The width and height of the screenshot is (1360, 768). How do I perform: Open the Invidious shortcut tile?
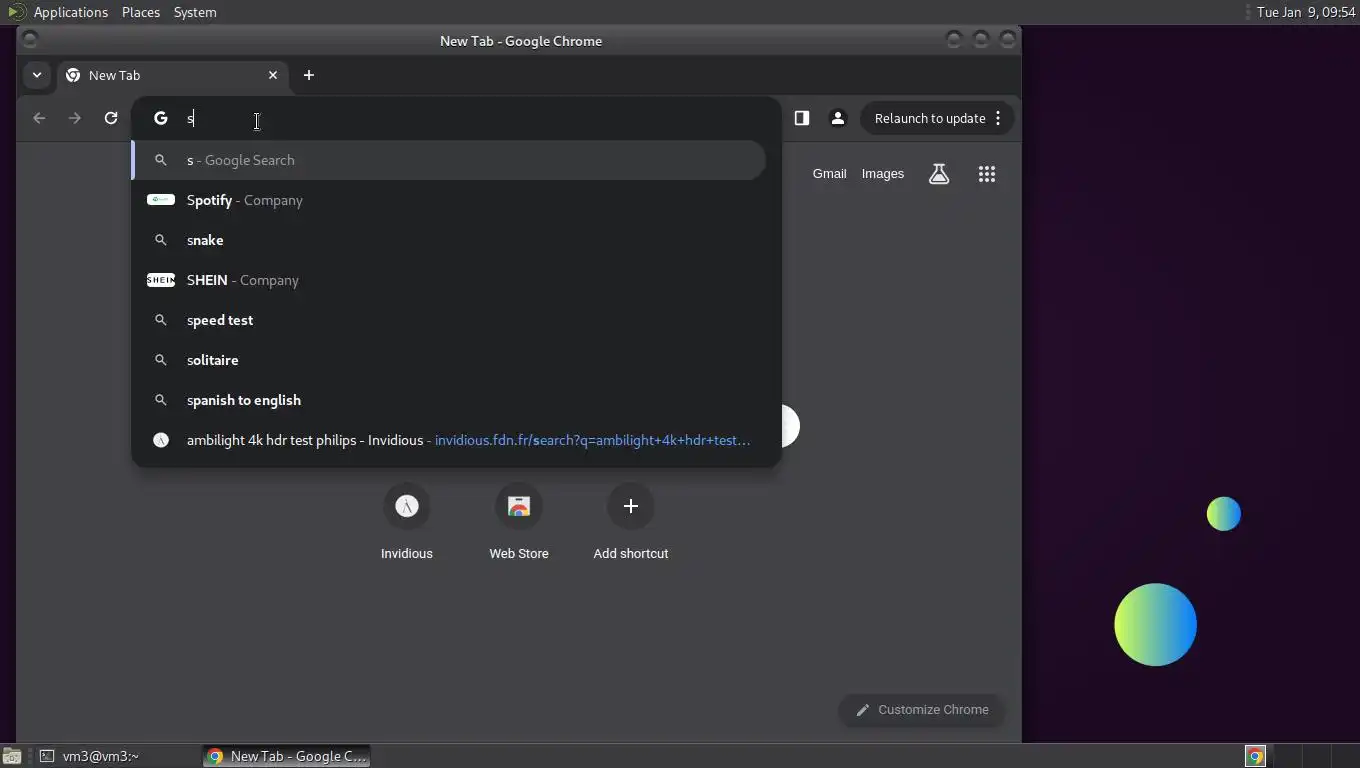[406, 522]
